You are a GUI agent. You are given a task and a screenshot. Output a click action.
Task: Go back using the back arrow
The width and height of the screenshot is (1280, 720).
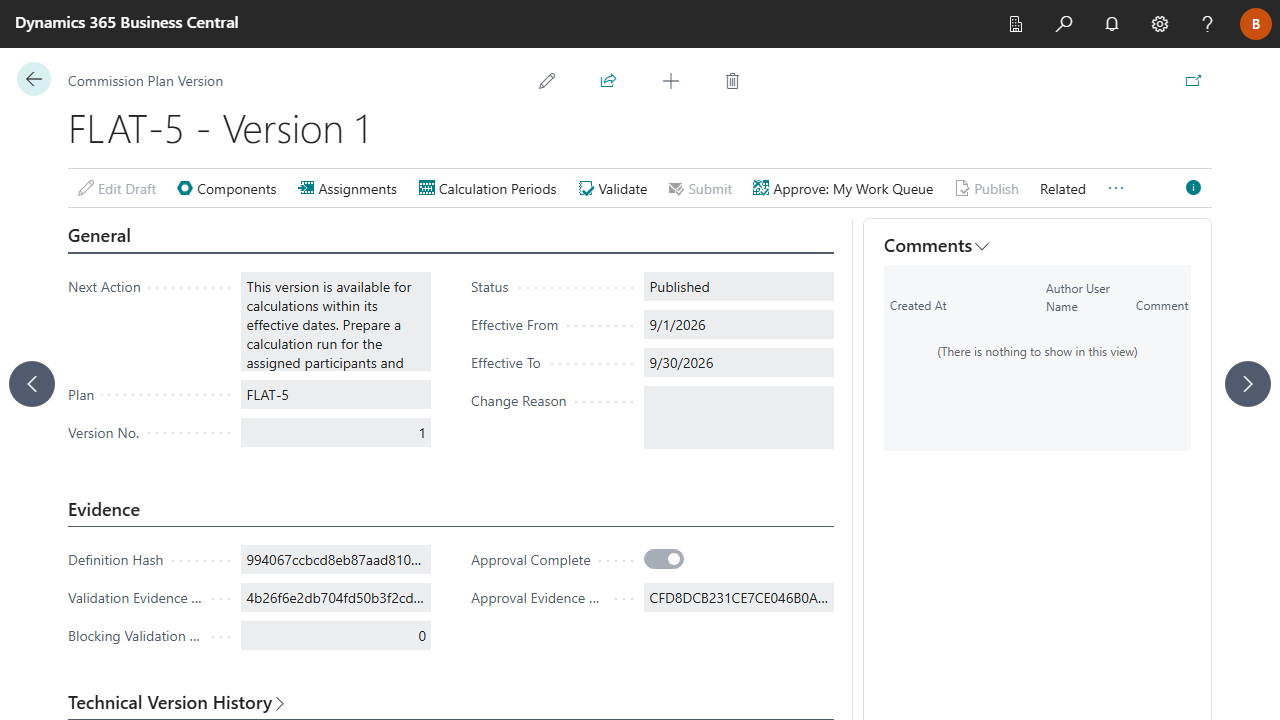tap(34, 79)
